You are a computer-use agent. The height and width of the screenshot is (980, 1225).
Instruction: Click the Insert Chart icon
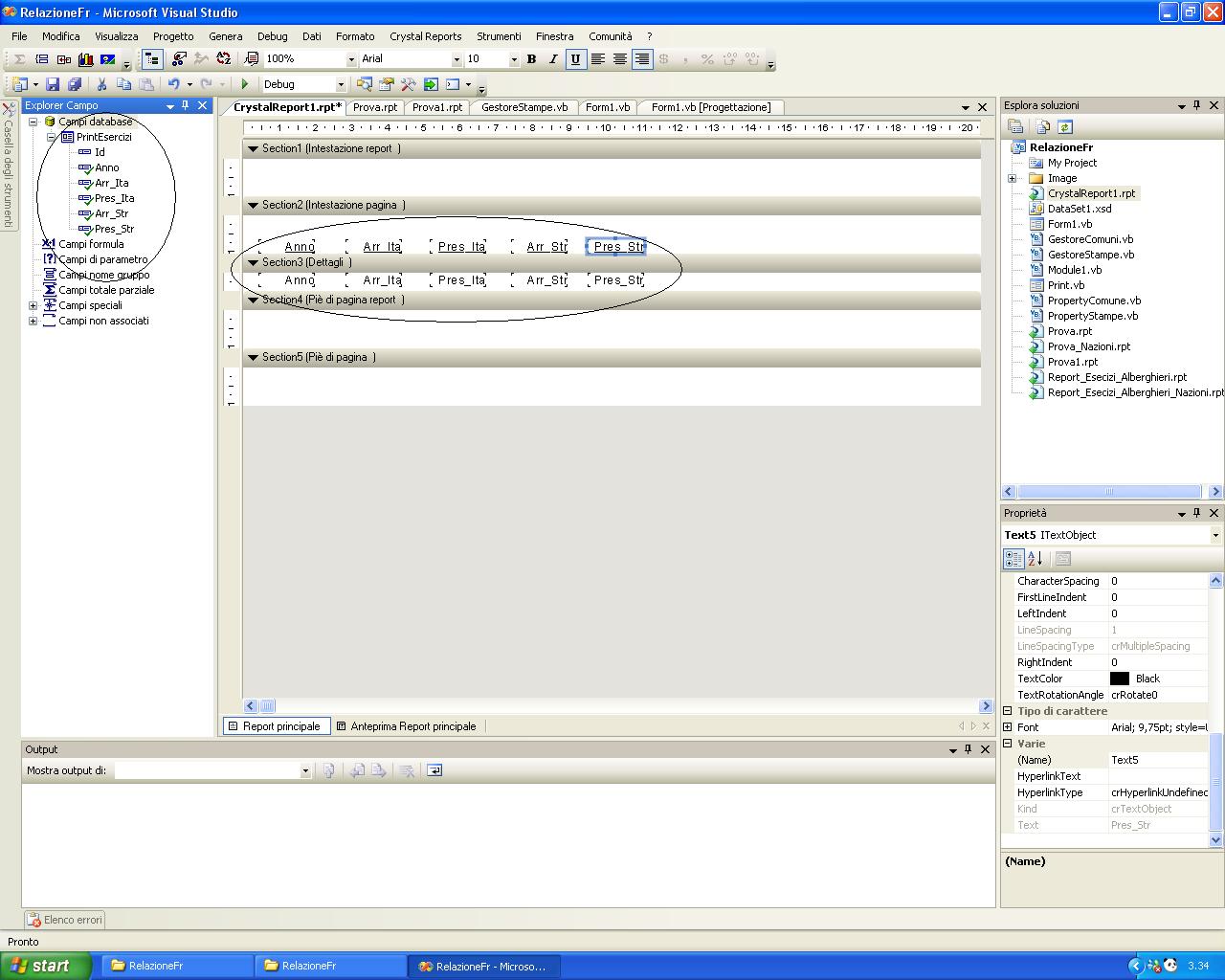[x=86, y=59]
